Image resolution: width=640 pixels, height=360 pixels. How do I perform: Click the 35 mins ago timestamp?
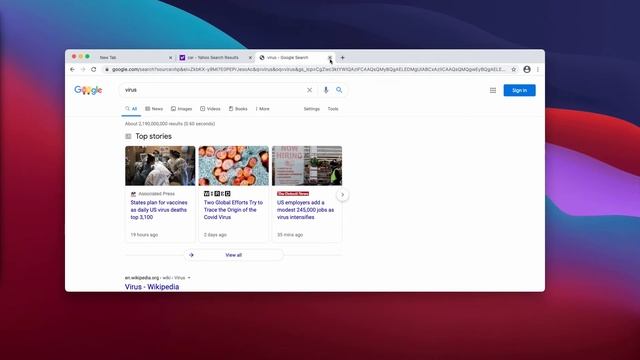coord(290,235)
